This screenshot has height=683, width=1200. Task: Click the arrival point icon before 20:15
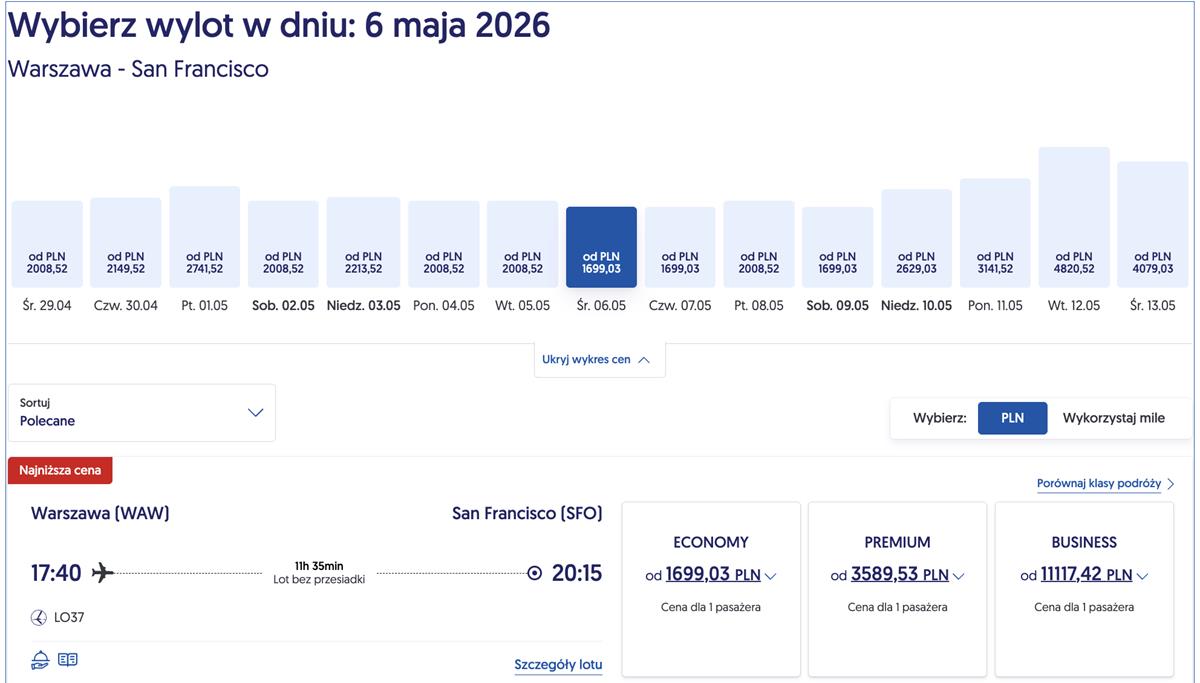coord(534,573)
